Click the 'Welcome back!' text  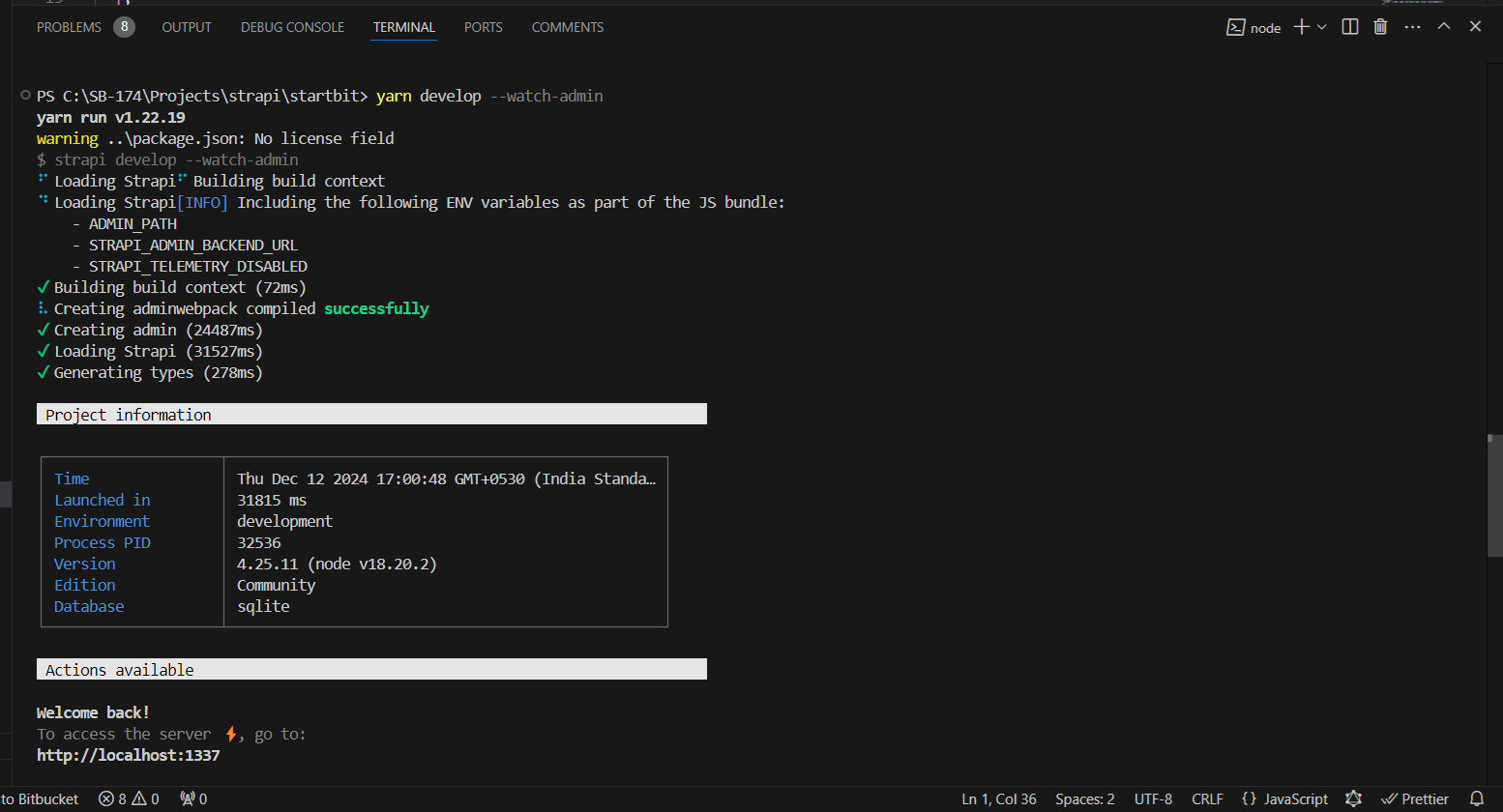pyautogui.click(x=93, y=712)
